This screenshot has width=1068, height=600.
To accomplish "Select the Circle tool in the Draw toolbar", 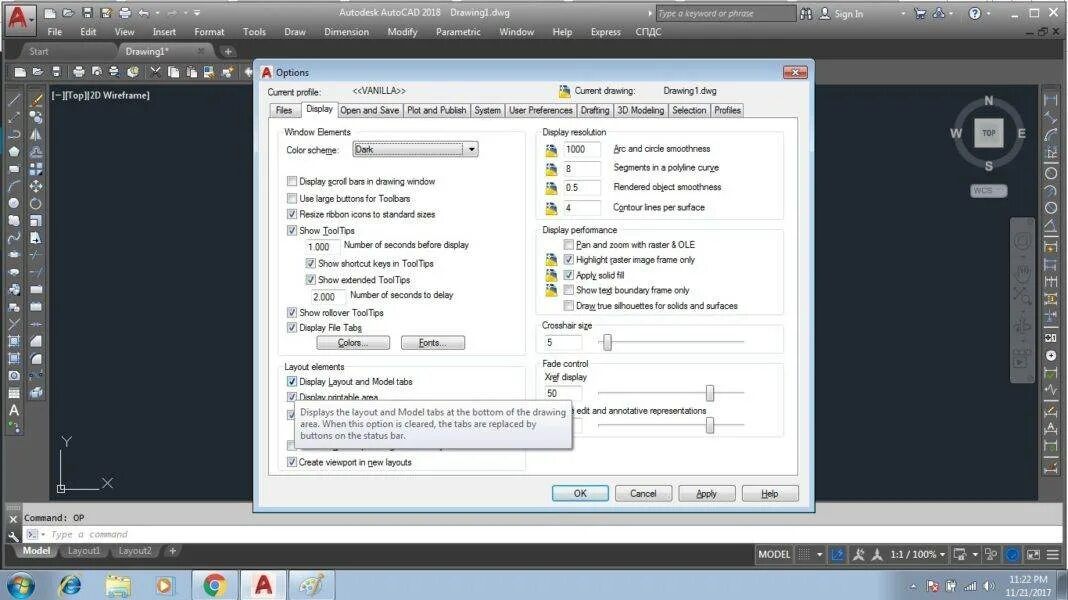I will pyautogui.click(x=14, y=203).
